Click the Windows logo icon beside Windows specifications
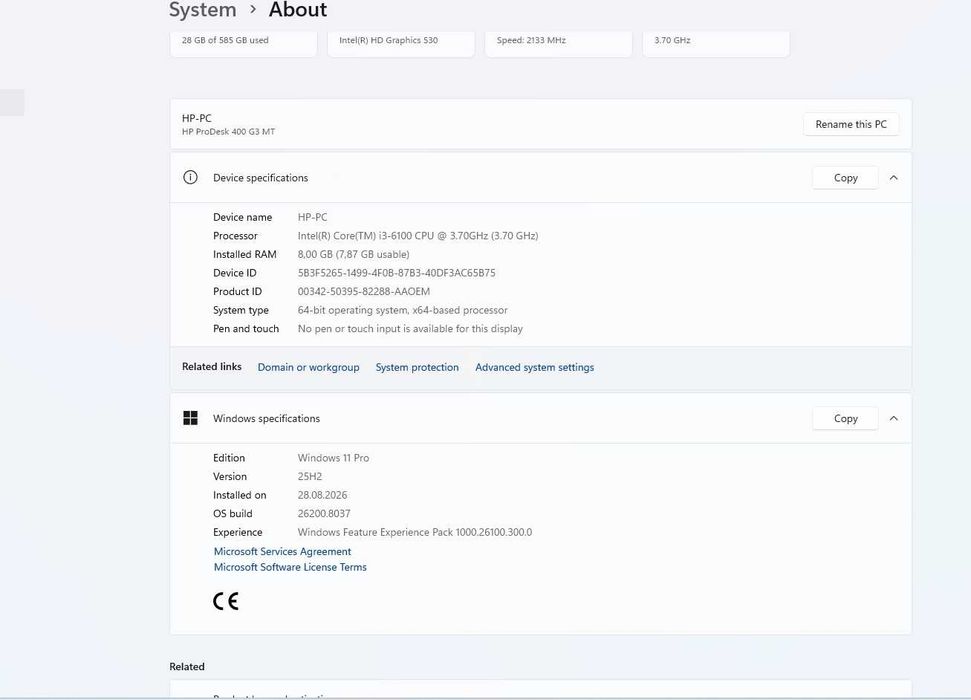This screenshot has height=700, width=971. click(190, 418)
